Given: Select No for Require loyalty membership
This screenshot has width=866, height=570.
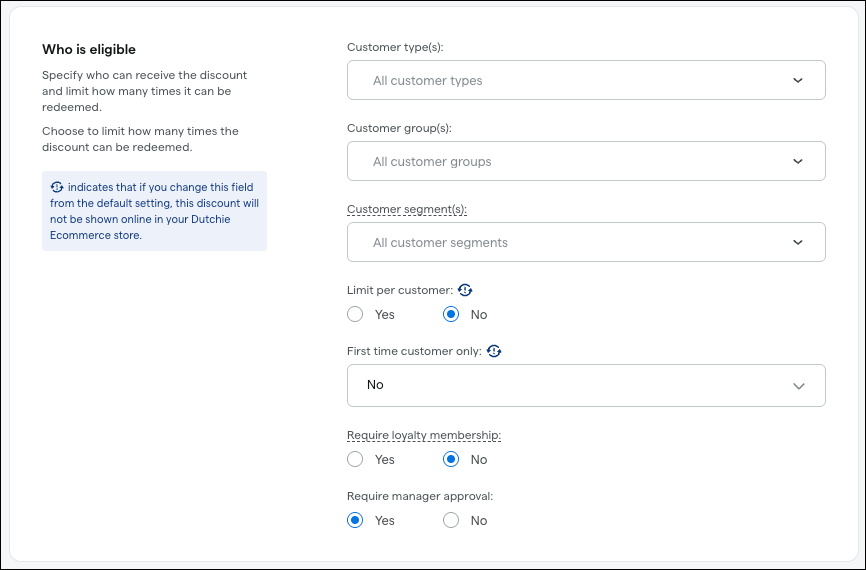Looking at the screenshot, I should pos(451,460).
